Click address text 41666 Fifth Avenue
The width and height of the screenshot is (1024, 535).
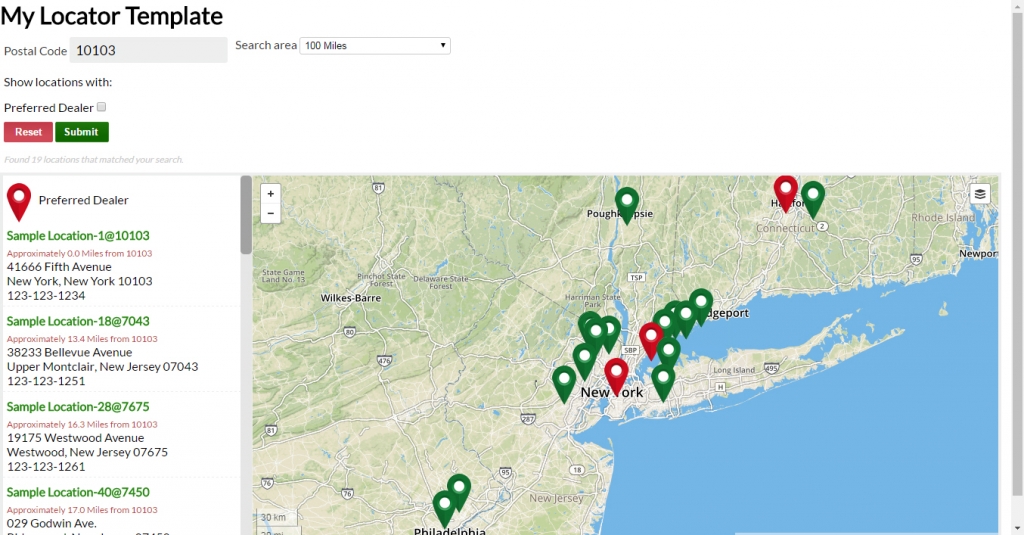pos(59,267)
